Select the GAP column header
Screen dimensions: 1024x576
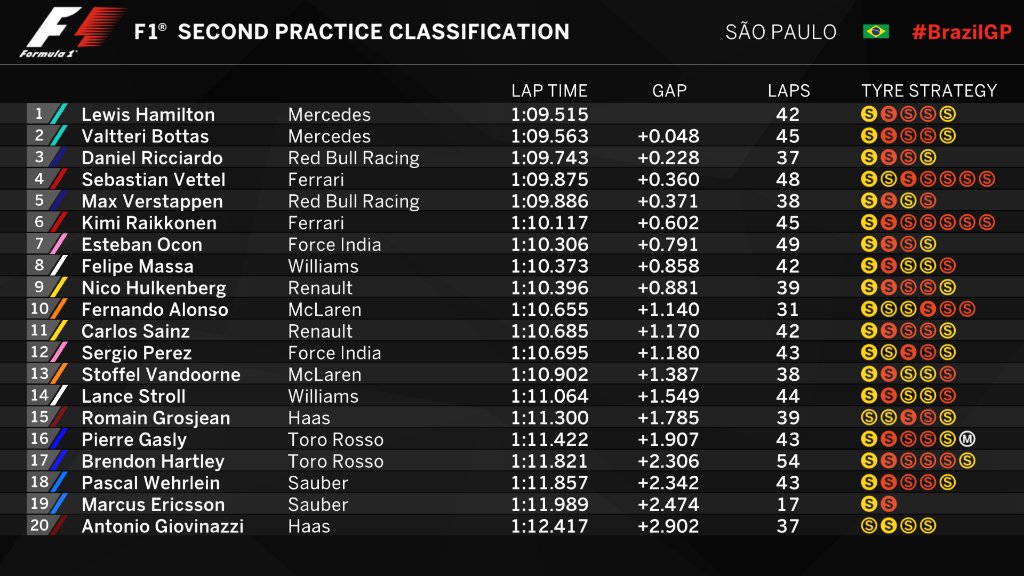point(669,91)
